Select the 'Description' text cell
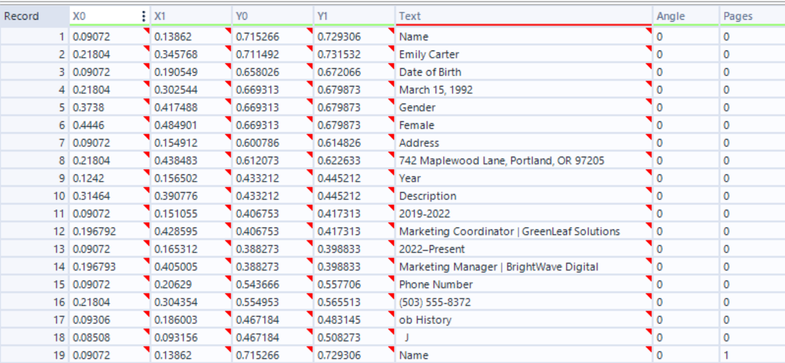The height and width of the screenshot is (363, 785). click(524, 196)
